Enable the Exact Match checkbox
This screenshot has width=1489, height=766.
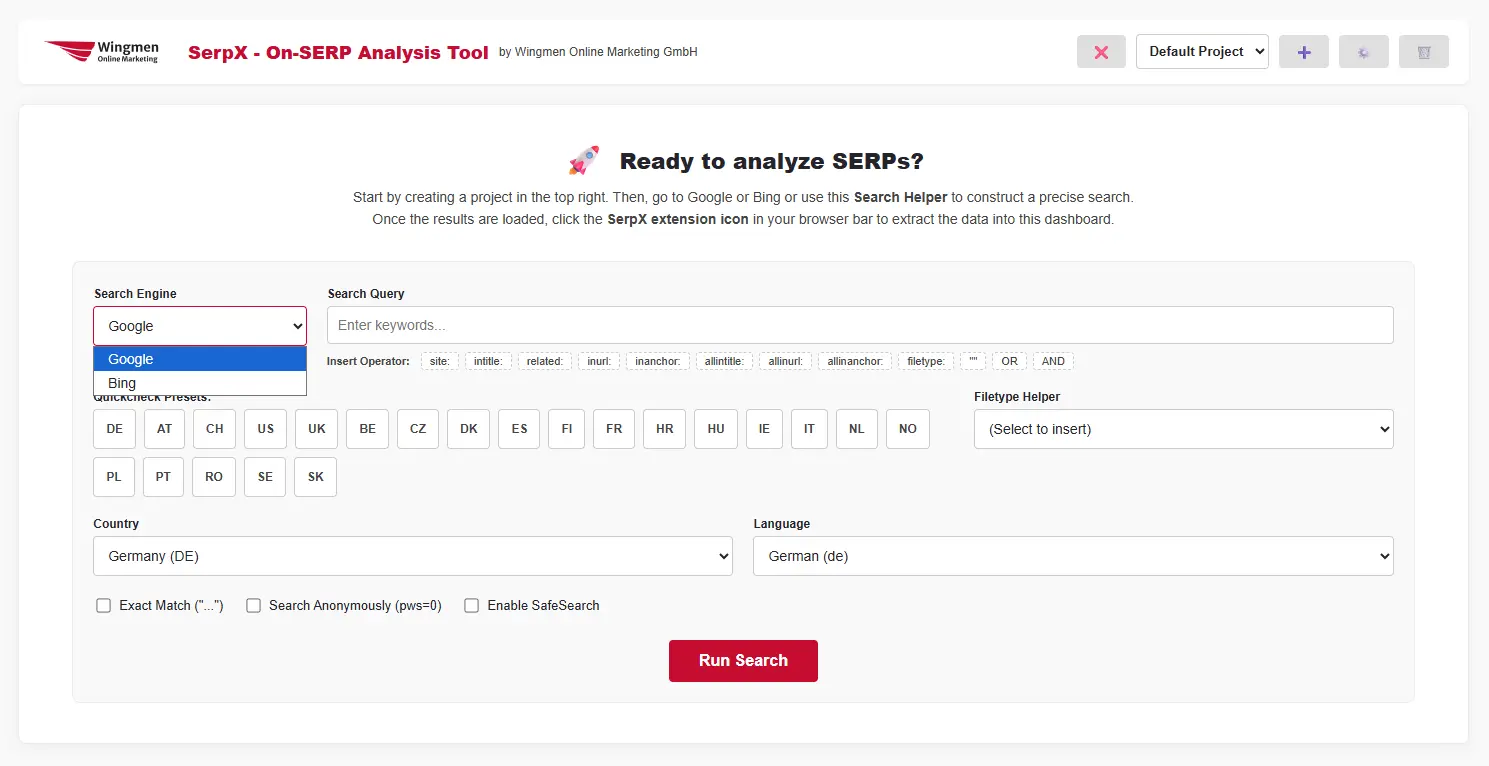click(x=104, y=605)
